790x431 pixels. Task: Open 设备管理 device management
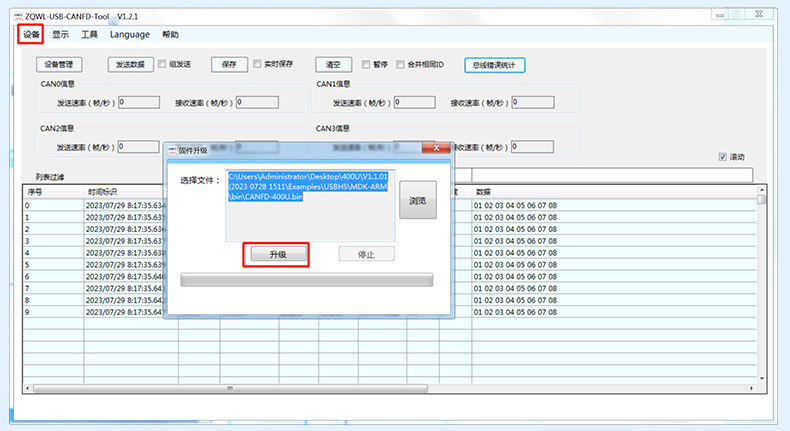pyautogui.click(x=60, y=65)
